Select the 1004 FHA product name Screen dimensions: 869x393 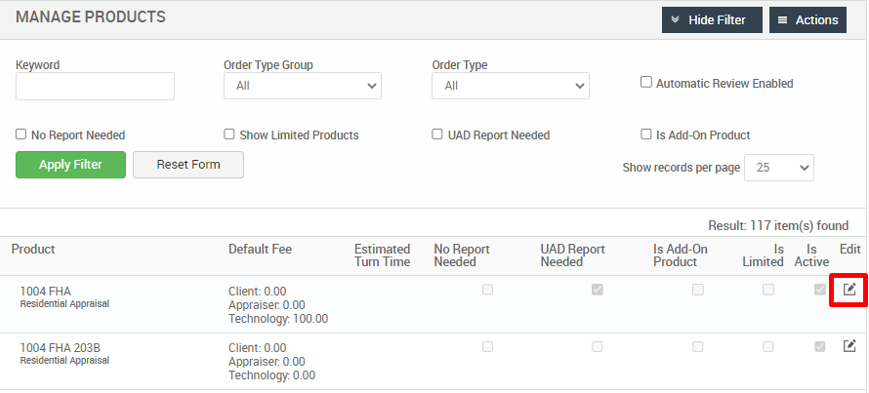45,291
